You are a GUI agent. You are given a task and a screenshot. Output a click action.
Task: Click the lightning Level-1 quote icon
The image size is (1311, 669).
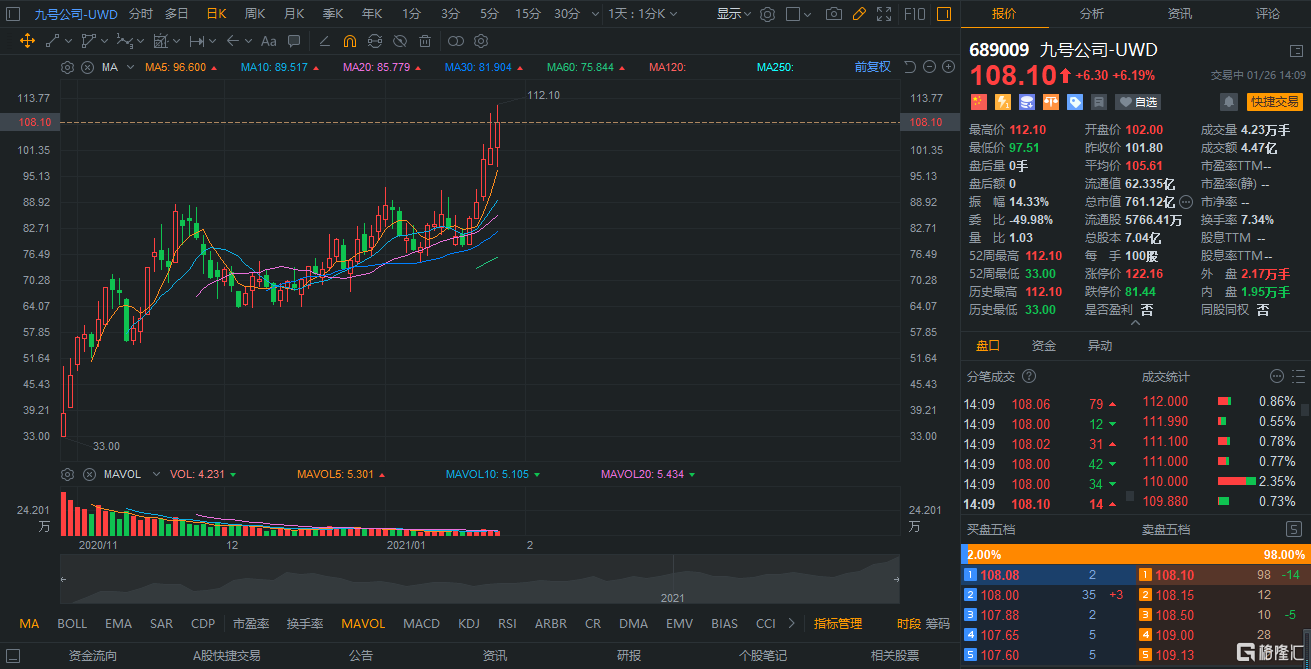pos(1003,102)
